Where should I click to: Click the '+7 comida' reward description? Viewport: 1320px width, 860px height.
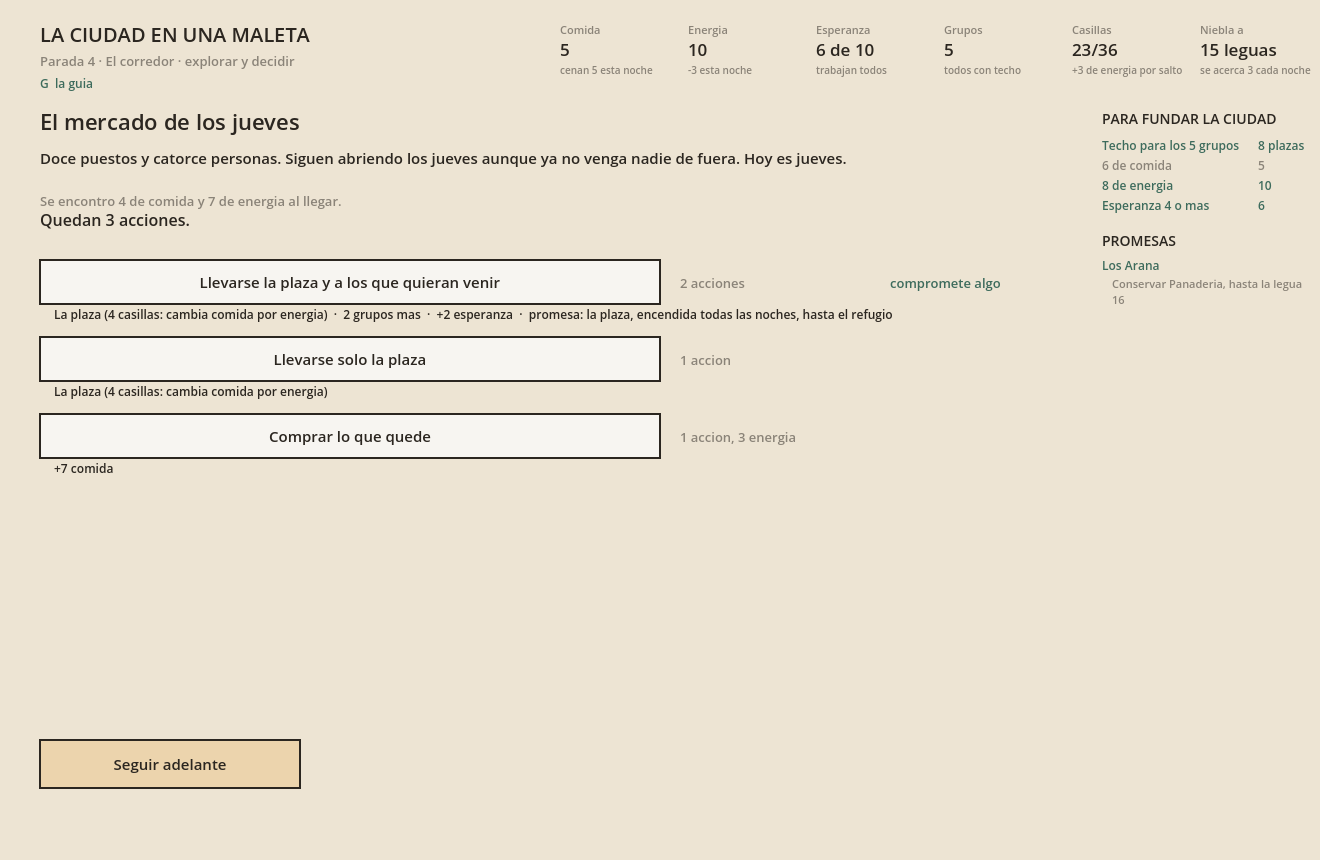[x=84, y=469]
